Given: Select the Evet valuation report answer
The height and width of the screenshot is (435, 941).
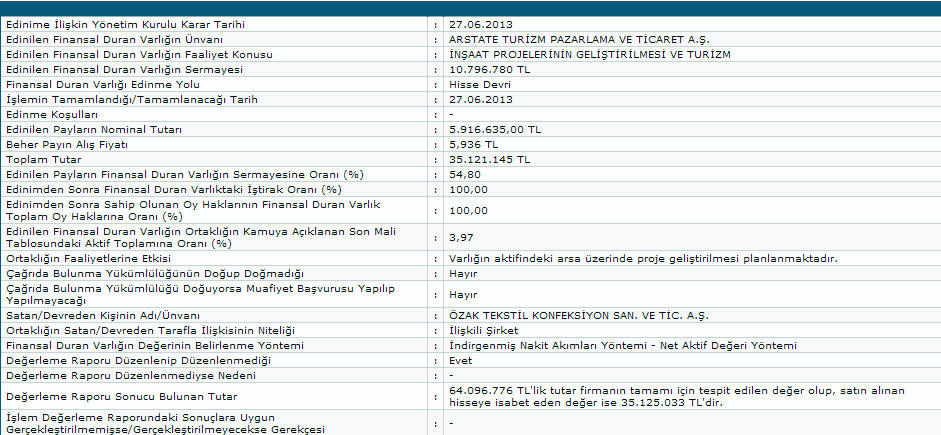Looking at the screenshot, I should [x=462, y=360].
